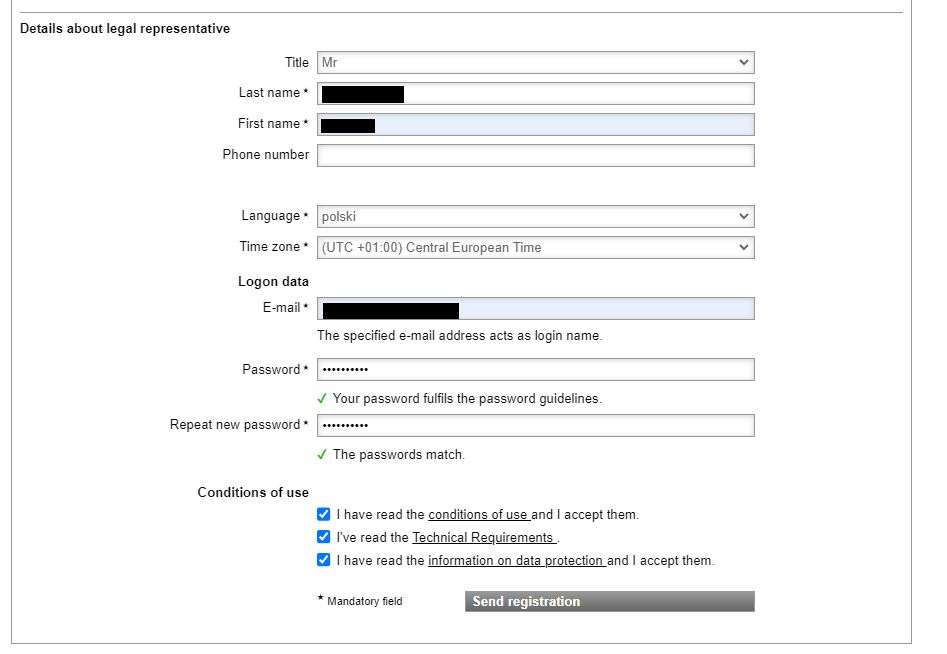
Task: Click the Title dropdown arrow chevron
Action: click(743, 63)
